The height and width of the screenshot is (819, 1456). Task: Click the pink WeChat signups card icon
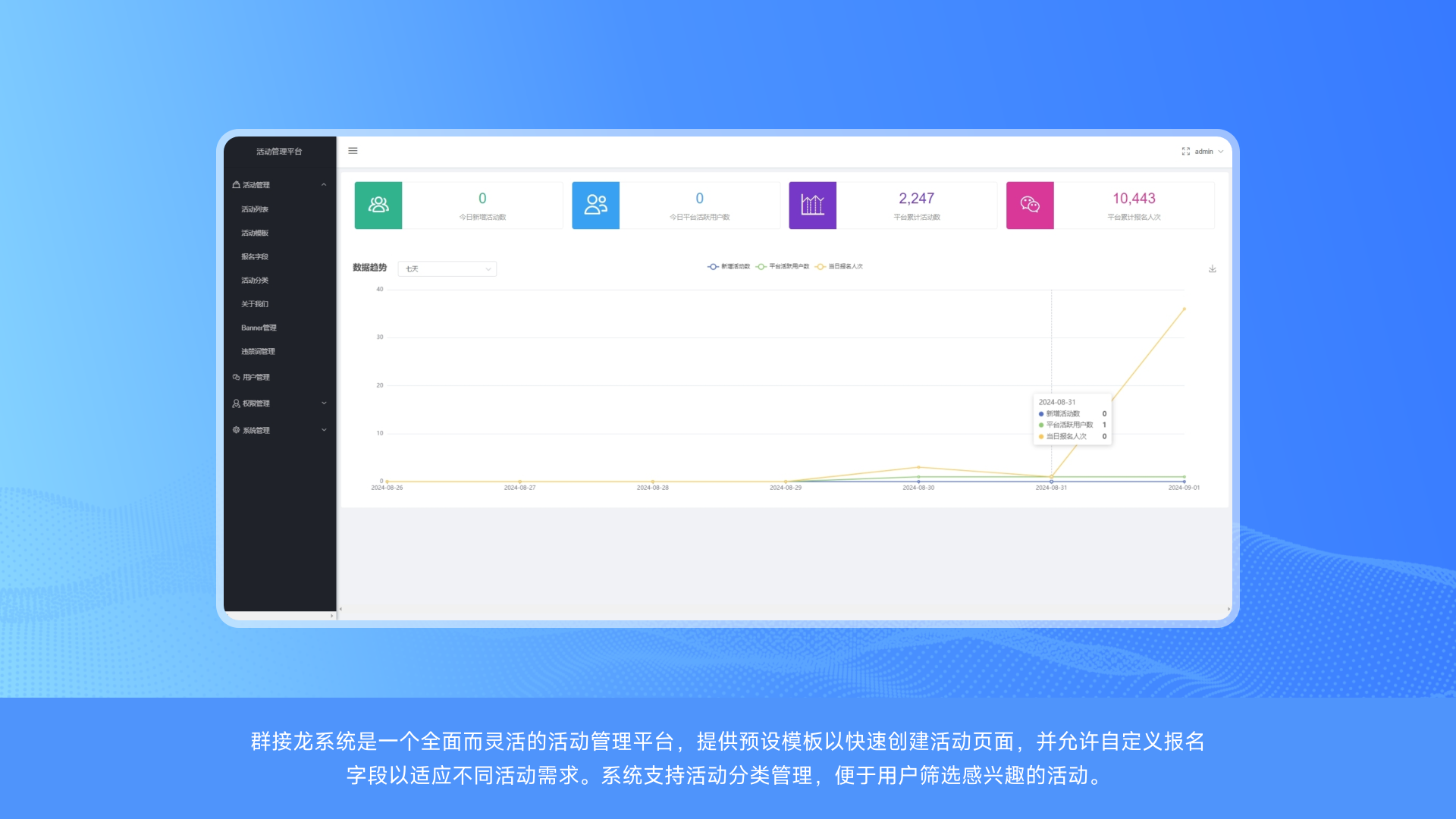click(1030, 205)
